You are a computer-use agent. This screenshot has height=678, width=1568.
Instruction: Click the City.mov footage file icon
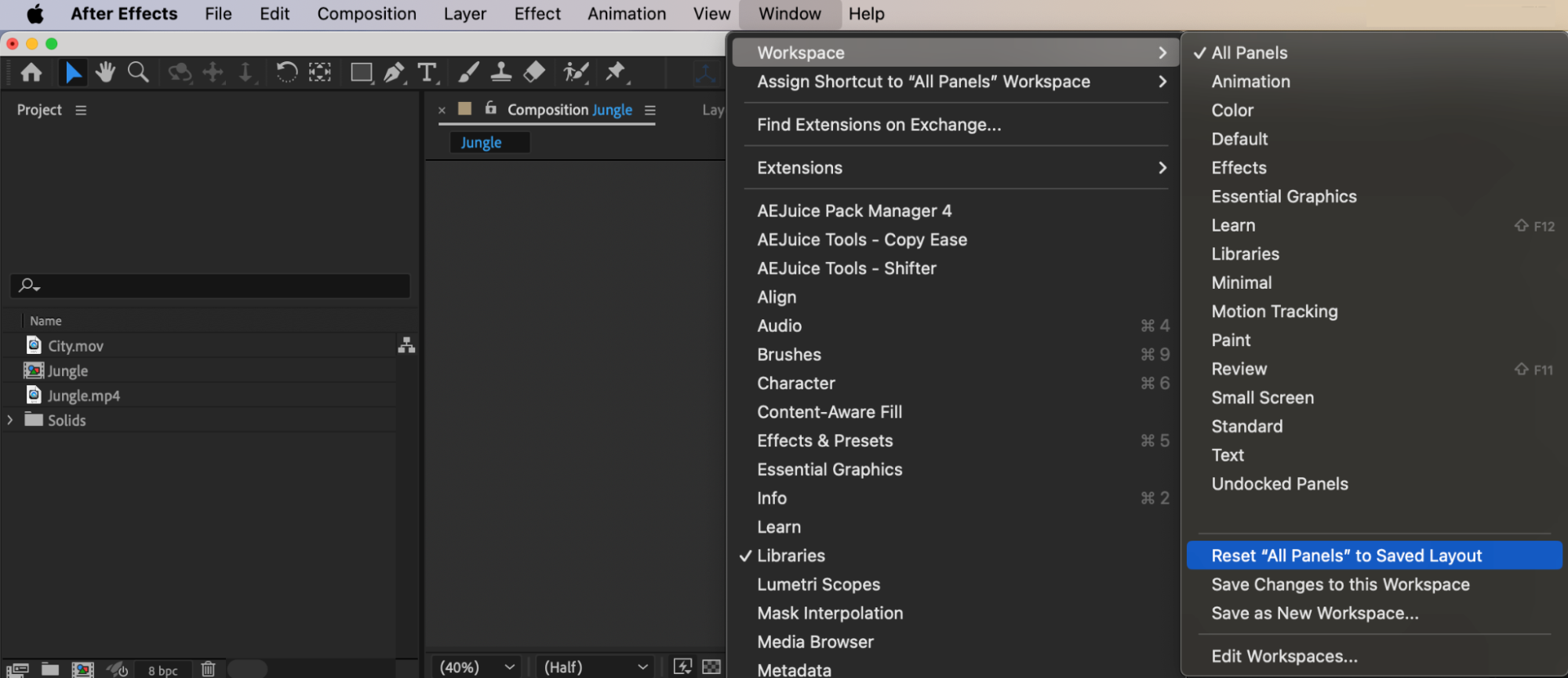pos(34,345)
